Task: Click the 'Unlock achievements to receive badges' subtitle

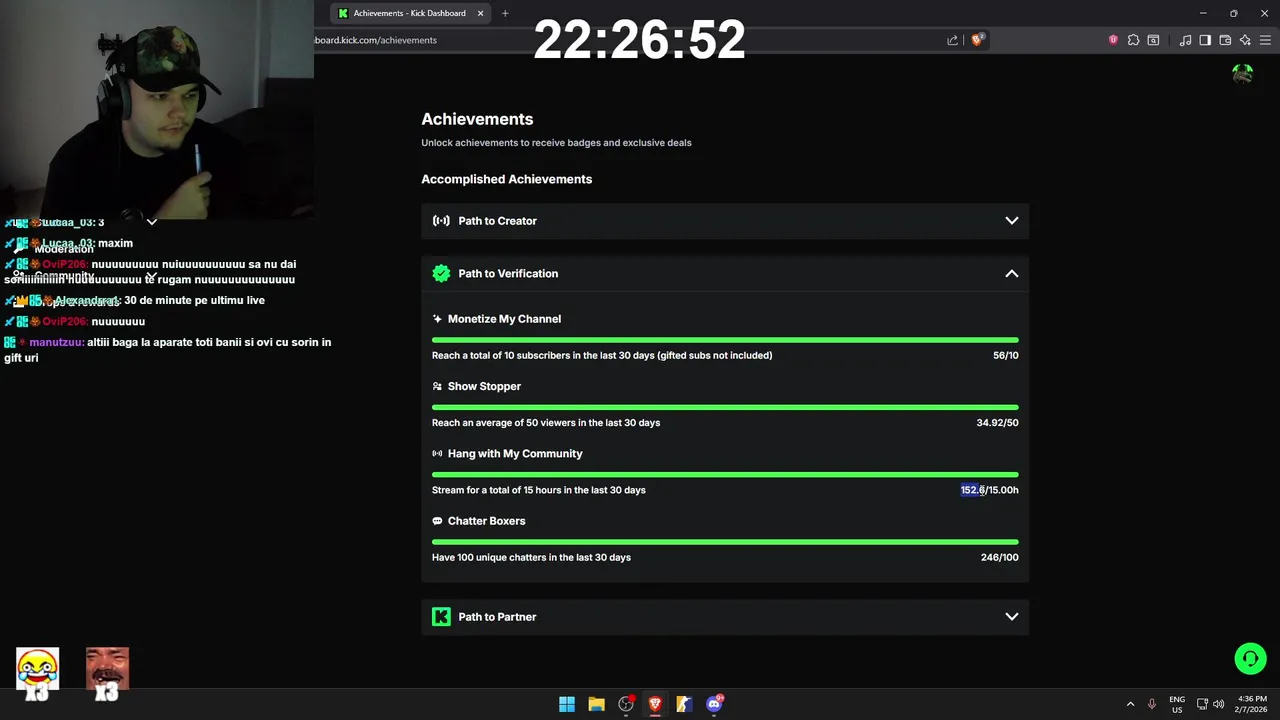Action: pyautogui.click(x=556, y=143)
